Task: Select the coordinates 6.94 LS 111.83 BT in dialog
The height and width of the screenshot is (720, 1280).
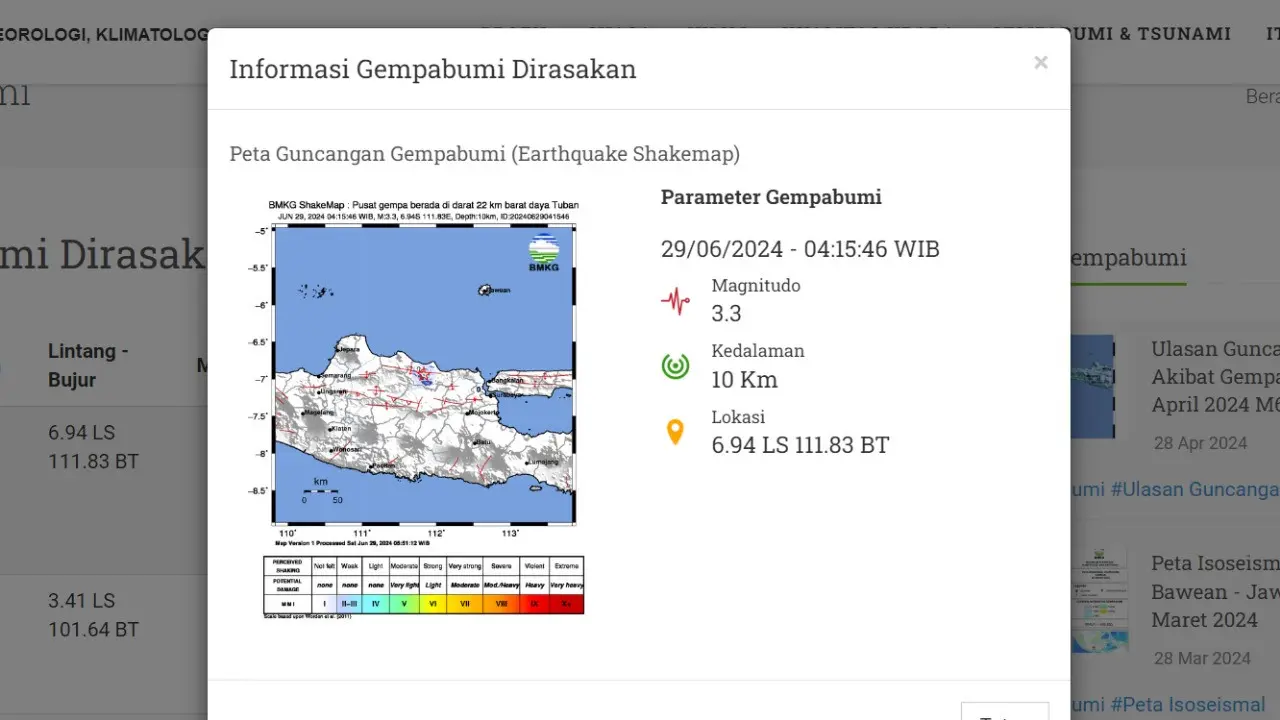Action: [x=800, y=446]
